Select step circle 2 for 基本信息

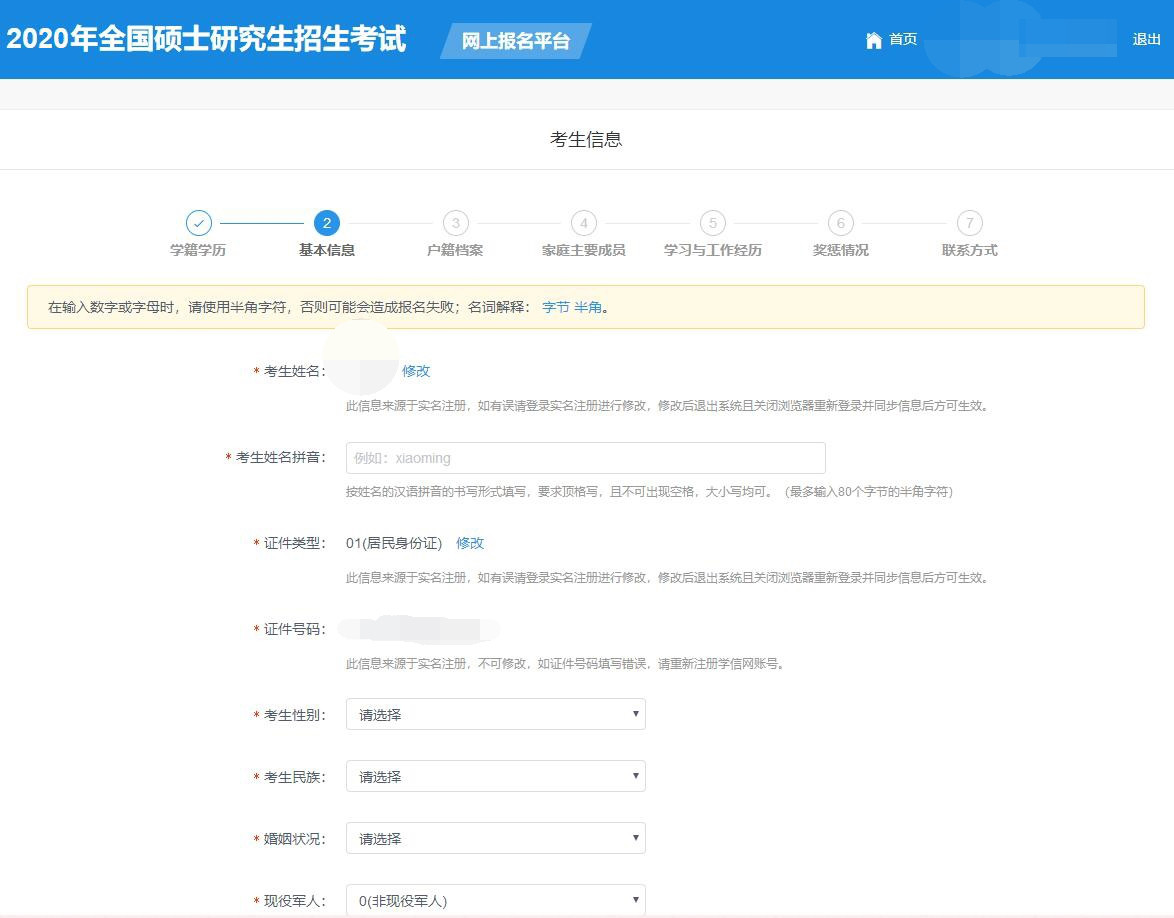[327, 224]
